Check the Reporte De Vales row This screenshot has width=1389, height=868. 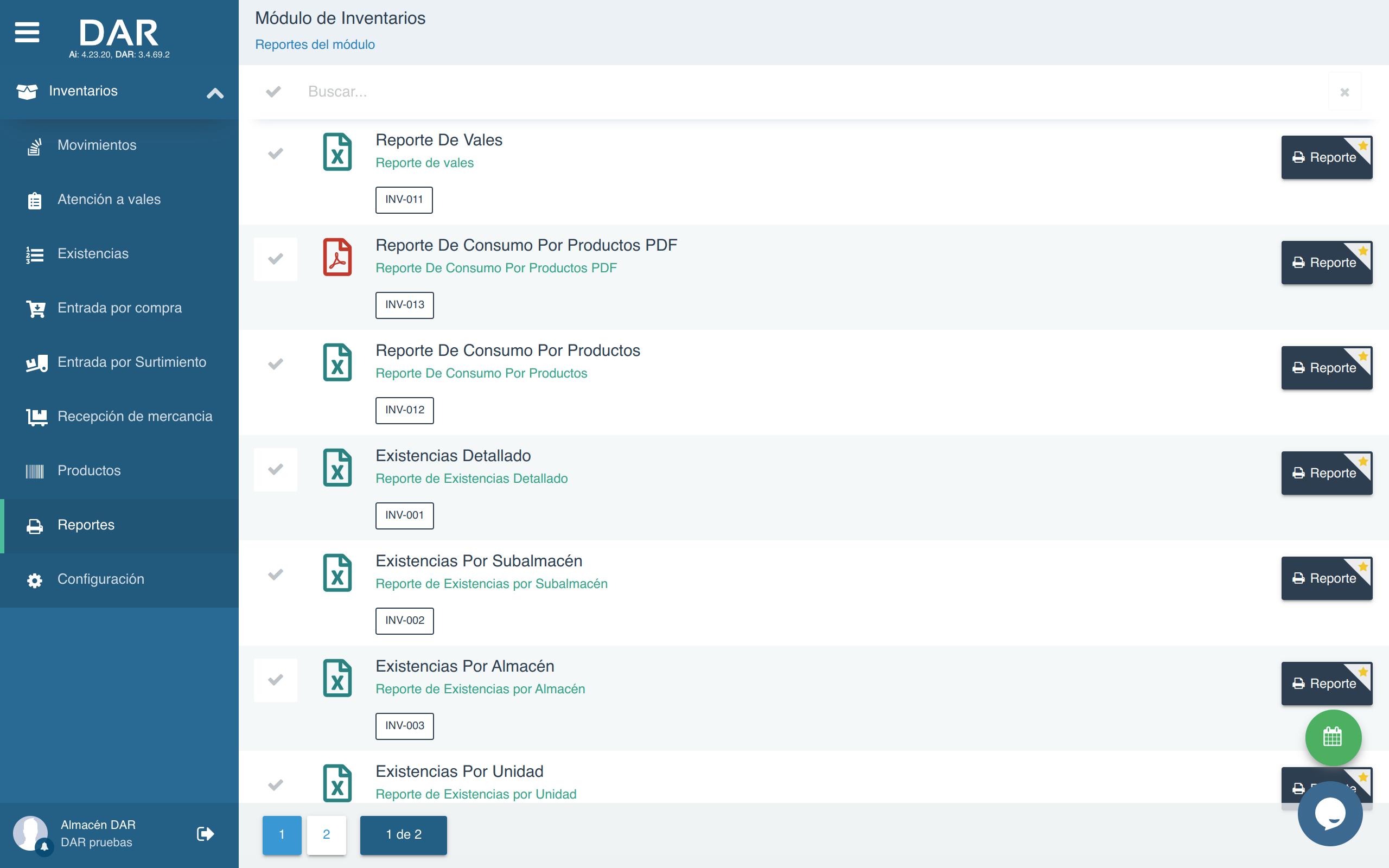[x=276, y=154]
